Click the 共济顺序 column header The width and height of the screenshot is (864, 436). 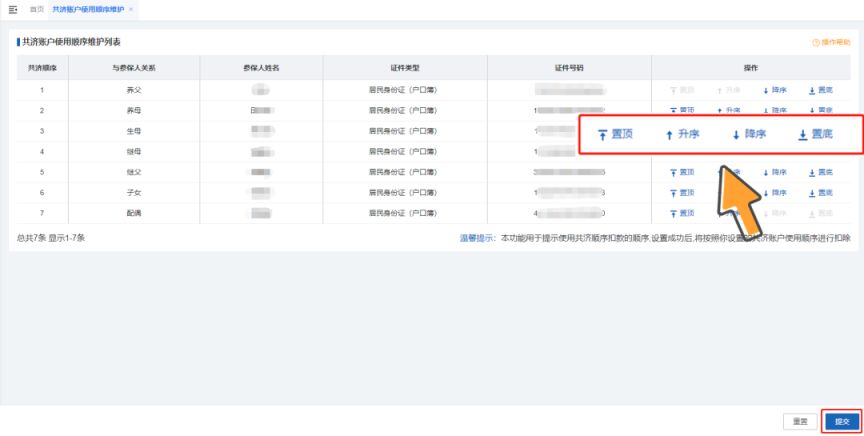click(x=42, y=68)
